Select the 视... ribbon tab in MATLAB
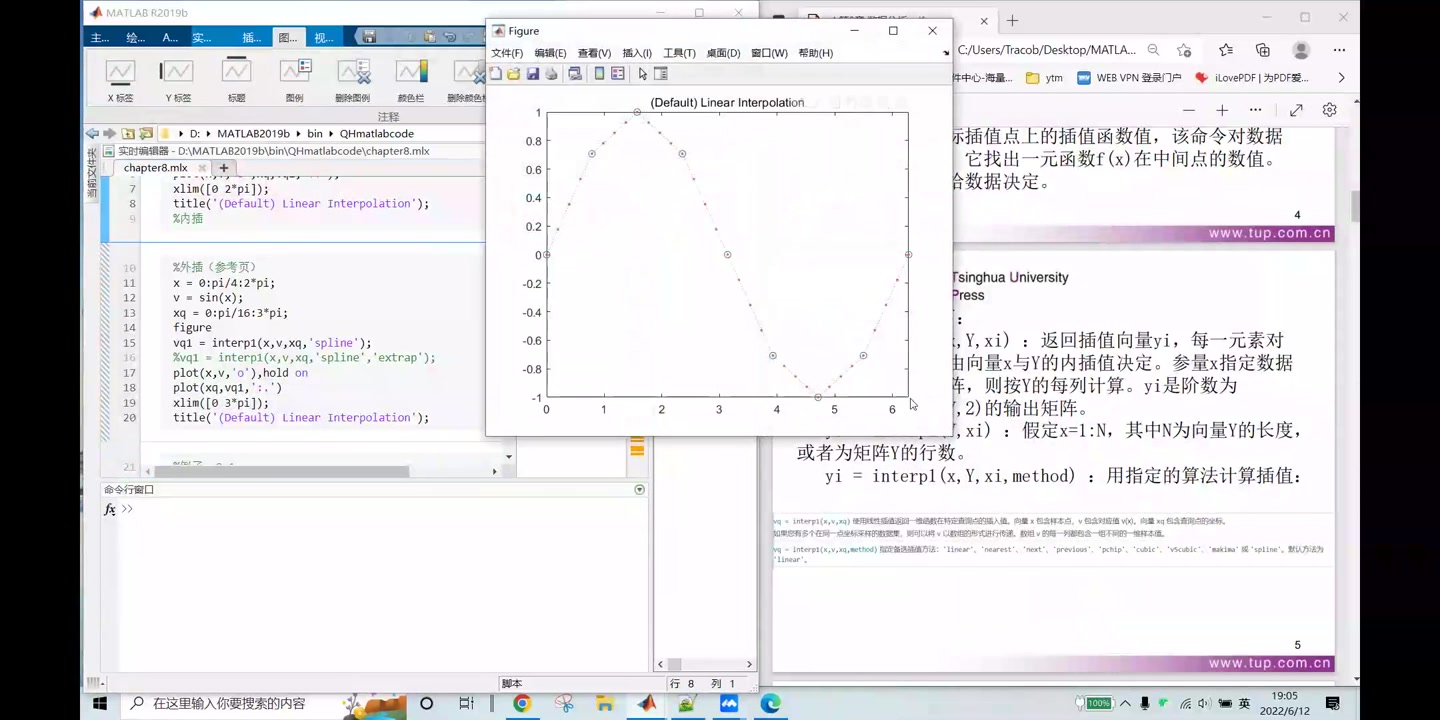This screenshot has height=720, width=1440. 323,38
